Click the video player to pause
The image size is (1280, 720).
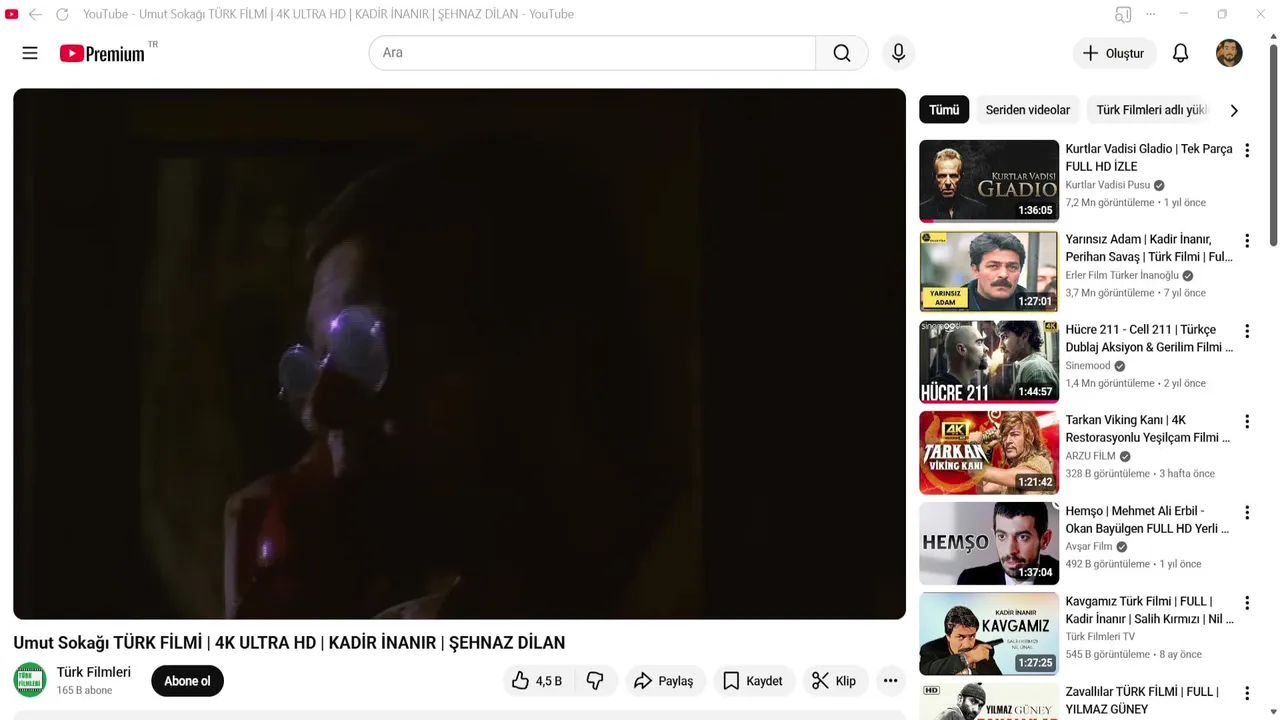[459, 354]
